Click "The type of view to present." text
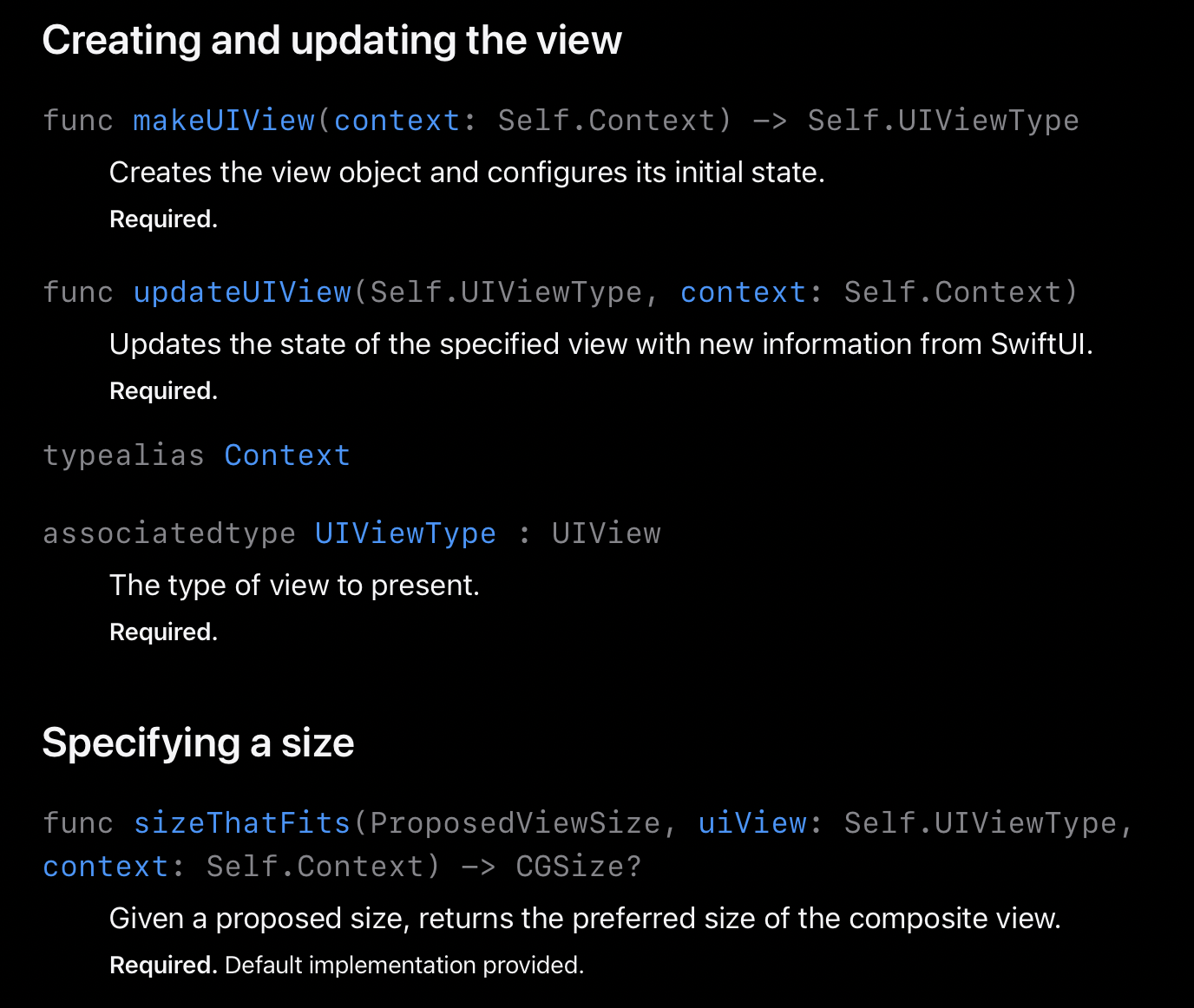The width and height of the screenshot is (1194, 1008). pyautogui.click(x=294, y=585)
